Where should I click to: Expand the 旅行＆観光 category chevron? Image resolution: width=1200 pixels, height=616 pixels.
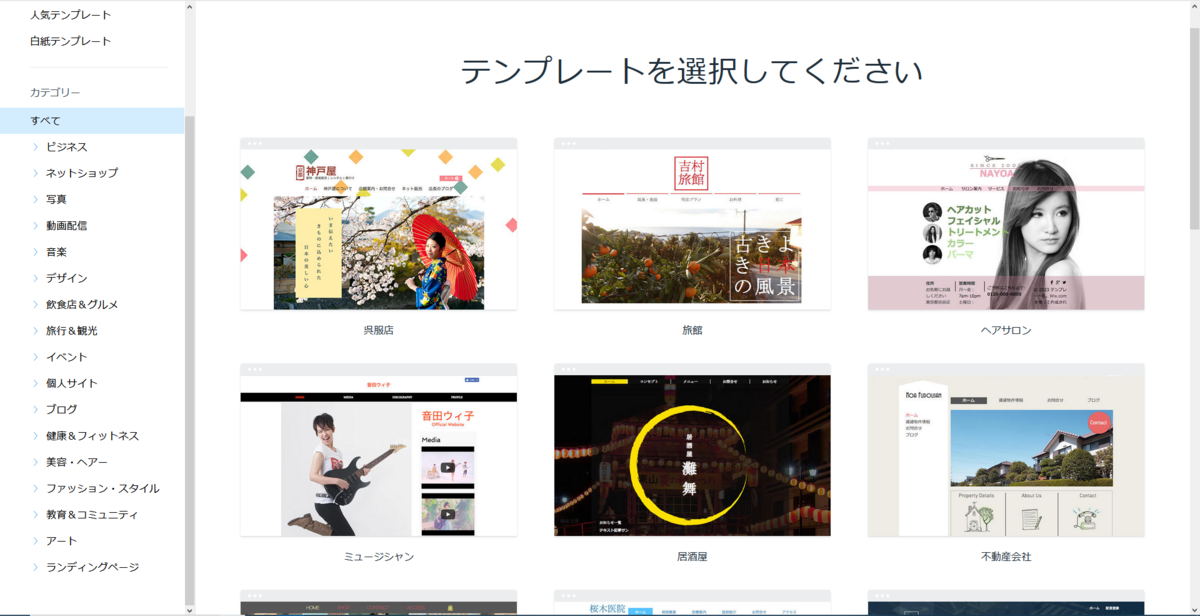(x=35, y=330)
